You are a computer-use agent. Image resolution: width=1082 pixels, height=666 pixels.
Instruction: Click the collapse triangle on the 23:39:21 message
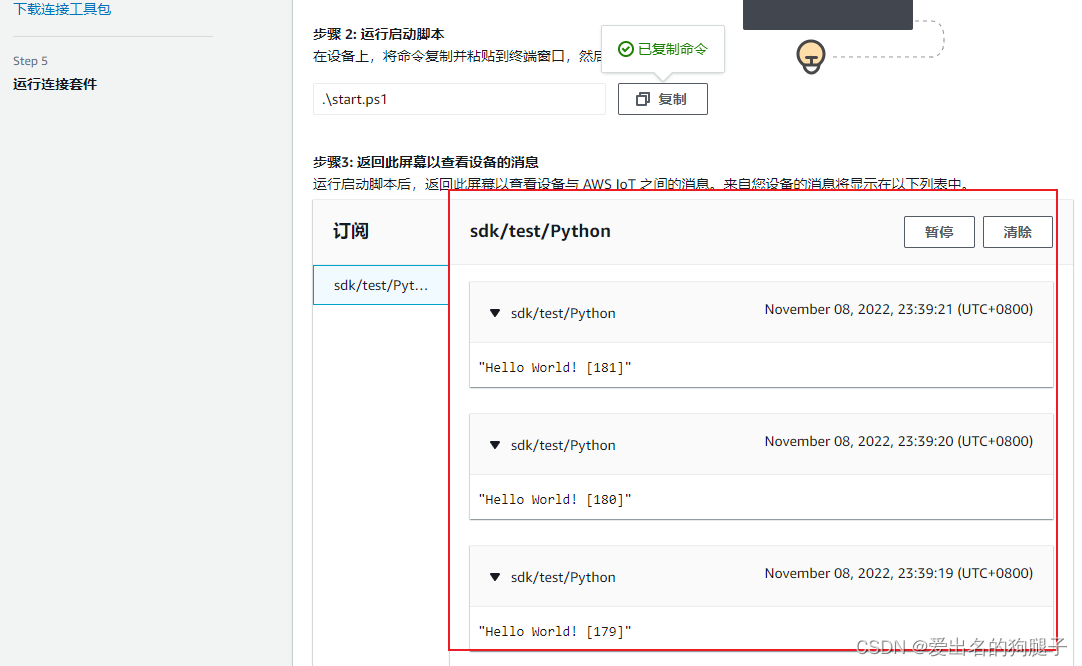[494, 313]
